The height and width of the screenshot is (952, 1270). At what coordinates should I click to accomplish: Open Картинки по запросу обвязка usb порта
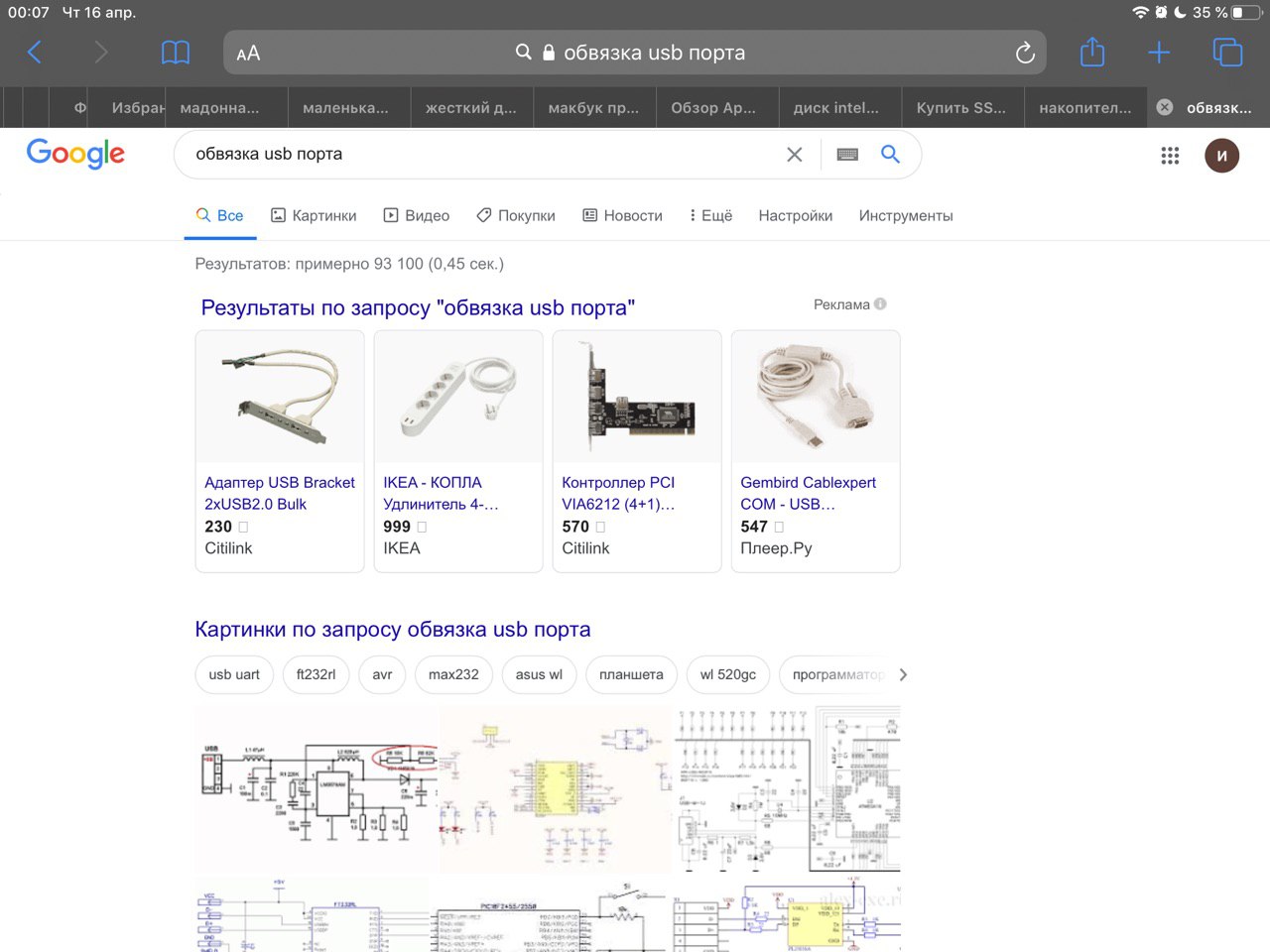pos(393,629)
